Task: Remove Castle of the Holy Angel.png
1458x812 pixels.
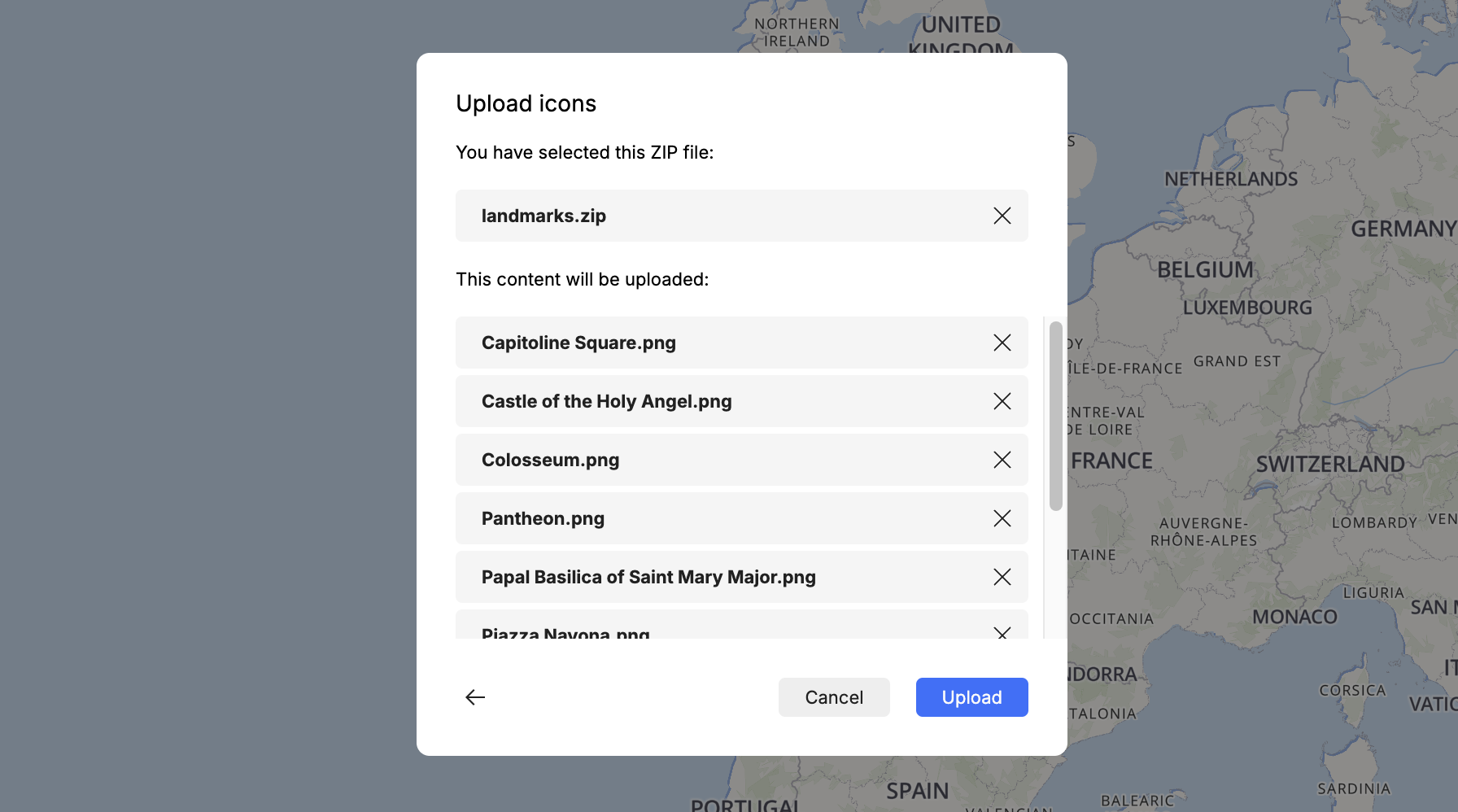Action: tap(1002, 401)
